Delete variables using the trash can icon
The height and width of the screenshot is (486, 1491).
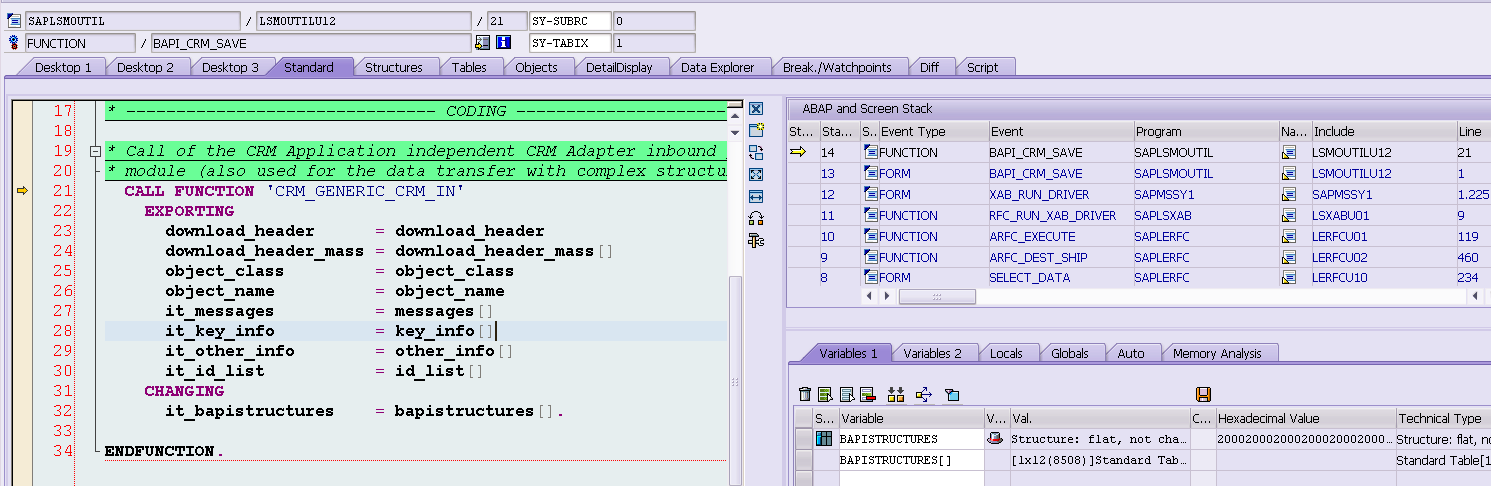click(x=805, y=394)
